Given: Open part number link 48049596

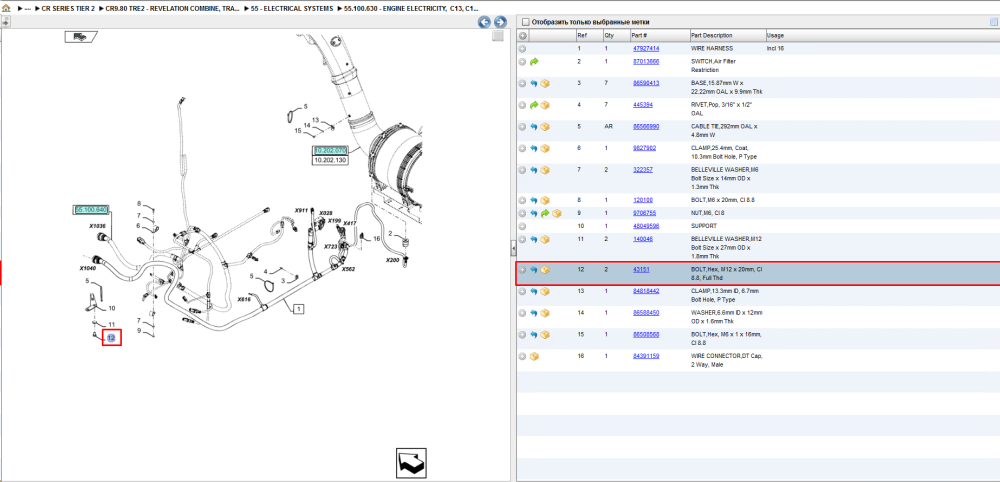Looking at the screenshot, I should tap(646, 226).
